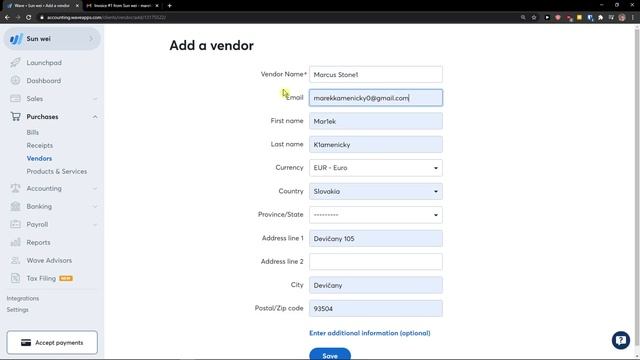Open the Reports menu label

(x=38, y=242)
